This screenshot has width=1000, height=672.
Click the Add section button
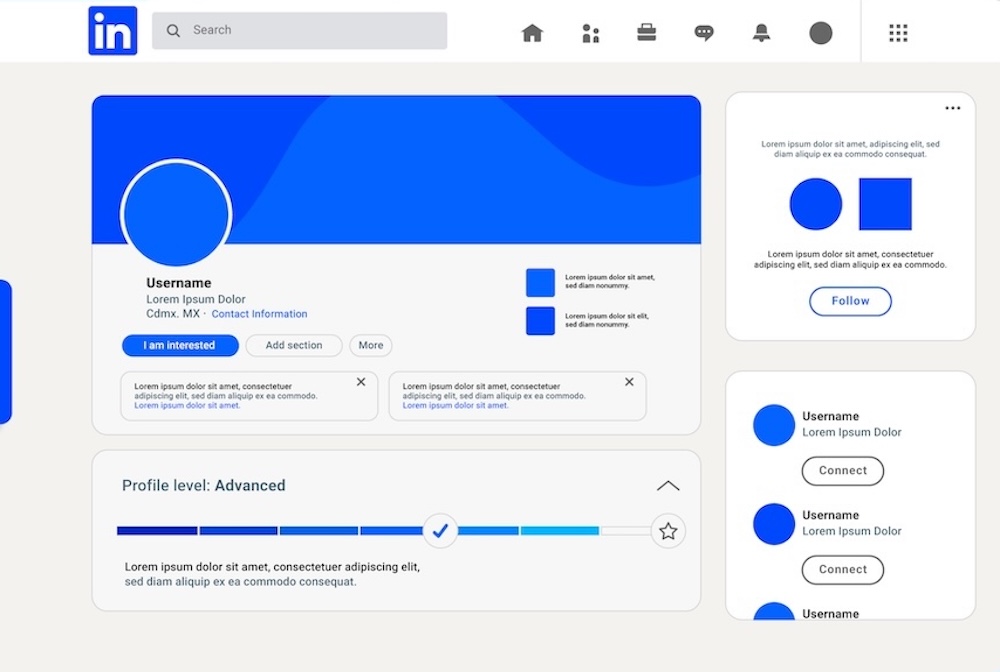(294, 346)
